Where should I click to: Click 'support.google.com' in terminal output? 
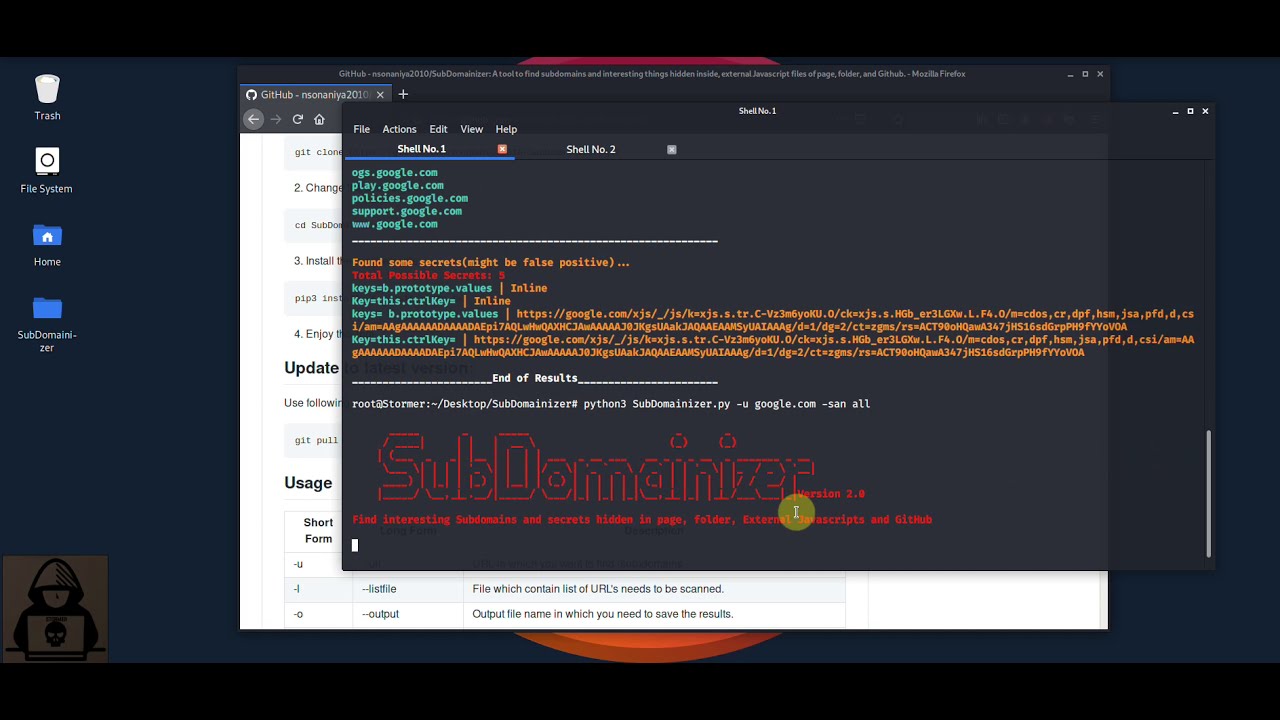coord(406,211)
